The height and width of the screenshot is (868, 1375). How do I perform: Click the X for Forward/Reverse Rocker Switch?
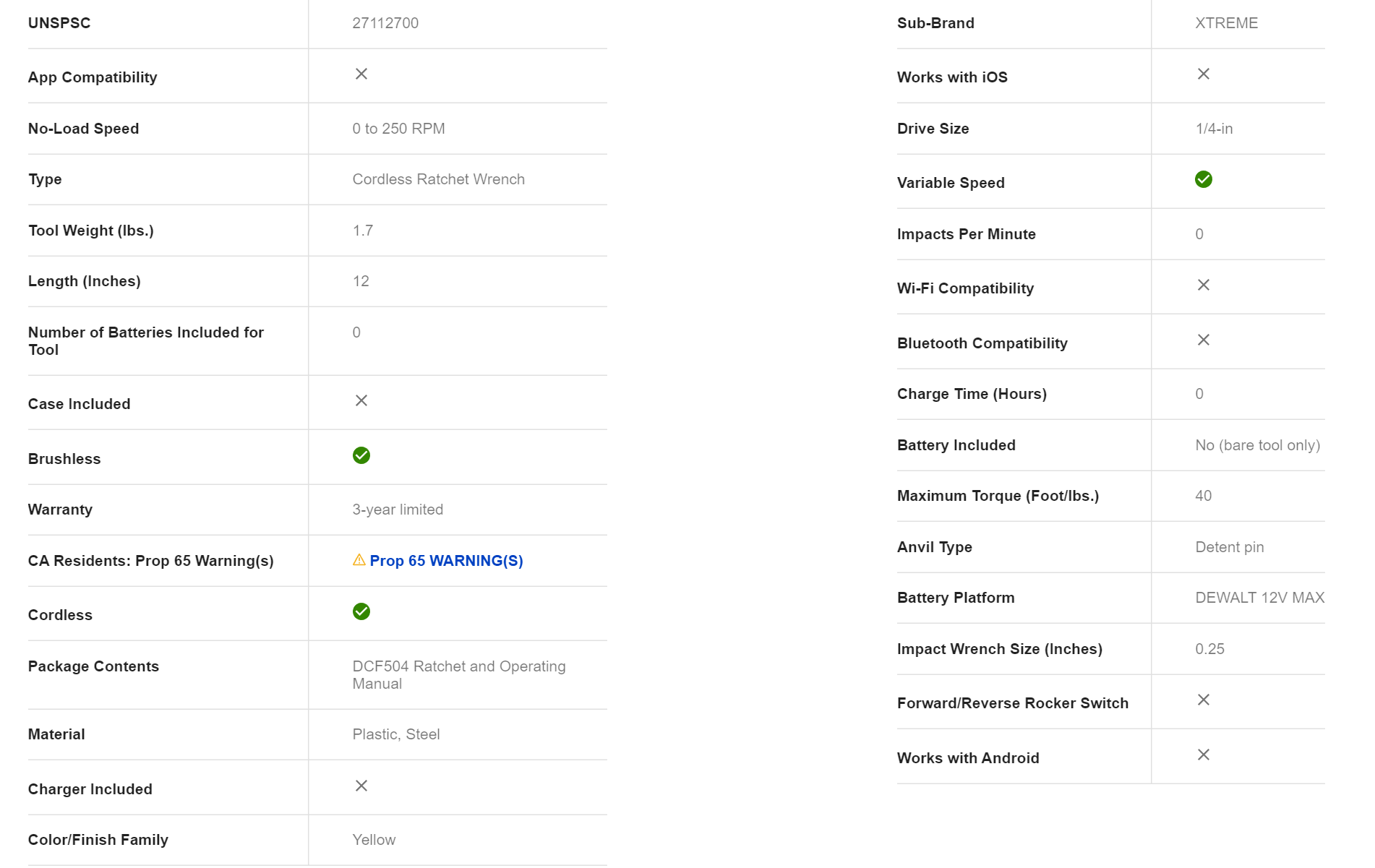pos(1203,700)
